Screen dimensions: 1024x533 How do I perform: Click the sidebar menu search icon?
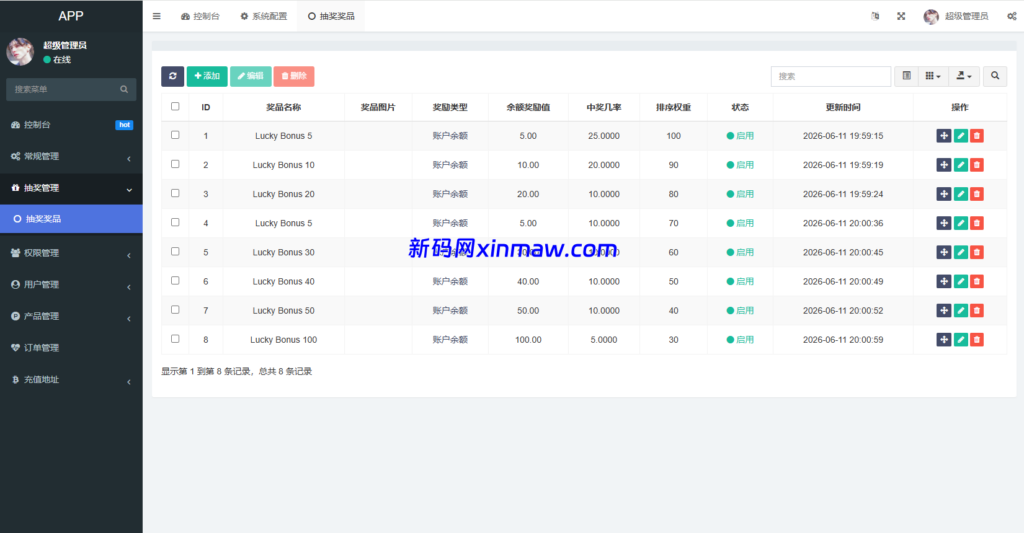pos(124,89)
